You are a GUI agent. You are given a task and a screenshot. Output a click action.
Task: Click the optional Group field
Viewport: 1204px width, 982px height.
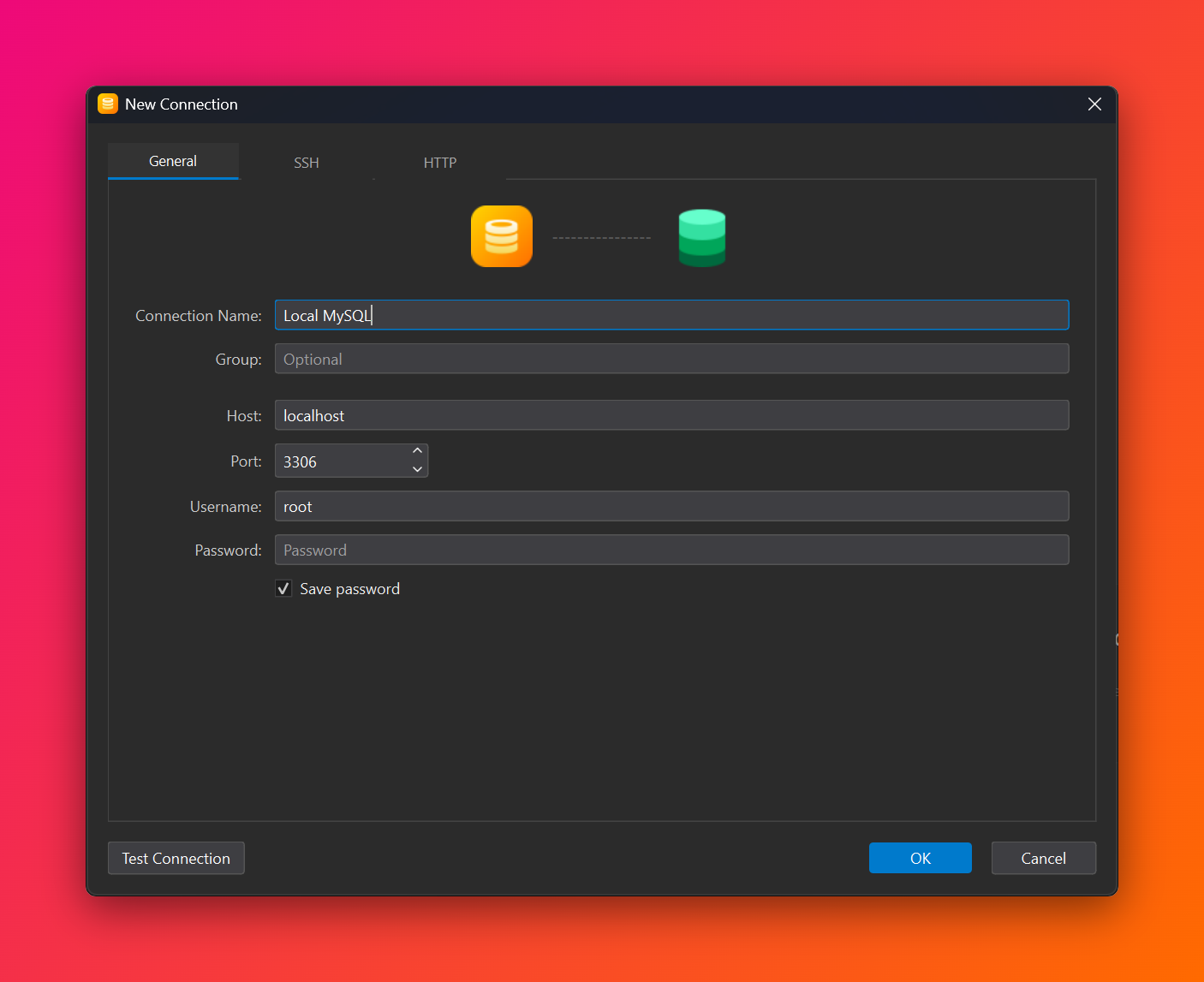(x=672, y=359)
